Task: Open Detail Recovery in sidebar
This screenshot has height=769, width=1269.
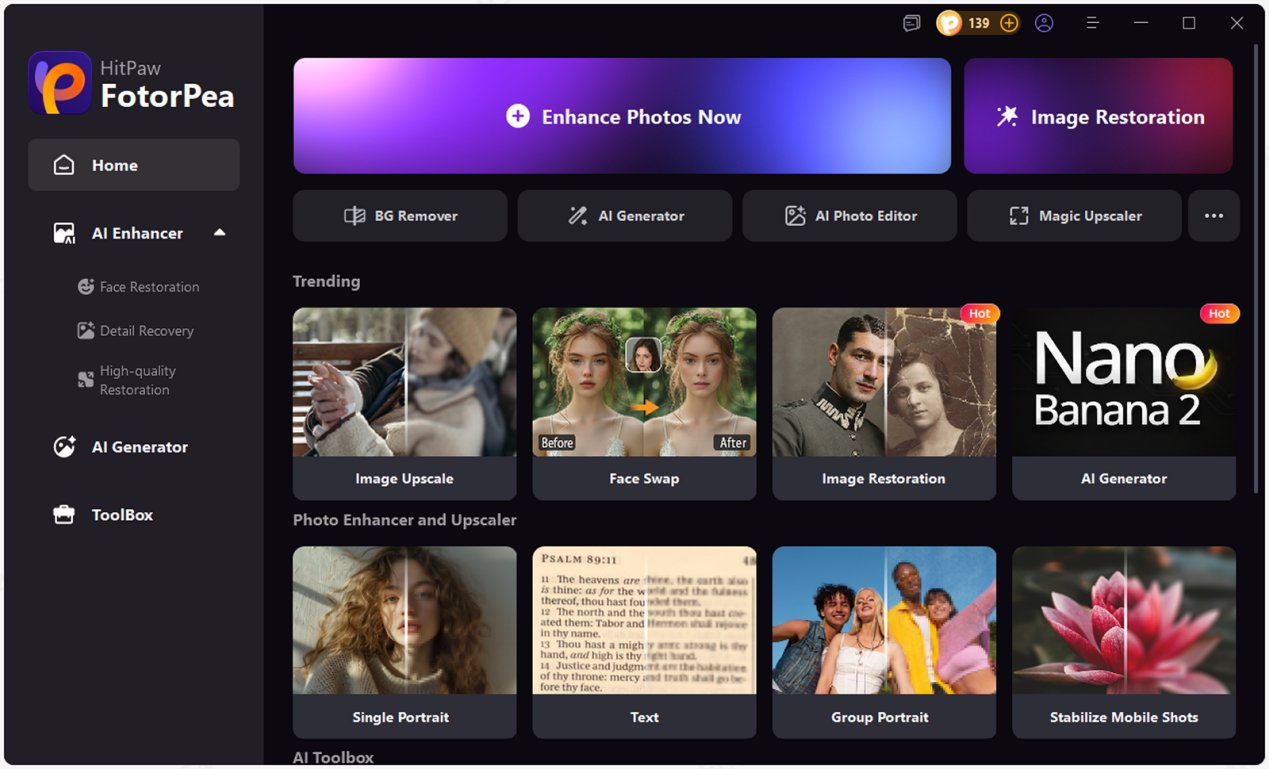Action: [136, 331]
